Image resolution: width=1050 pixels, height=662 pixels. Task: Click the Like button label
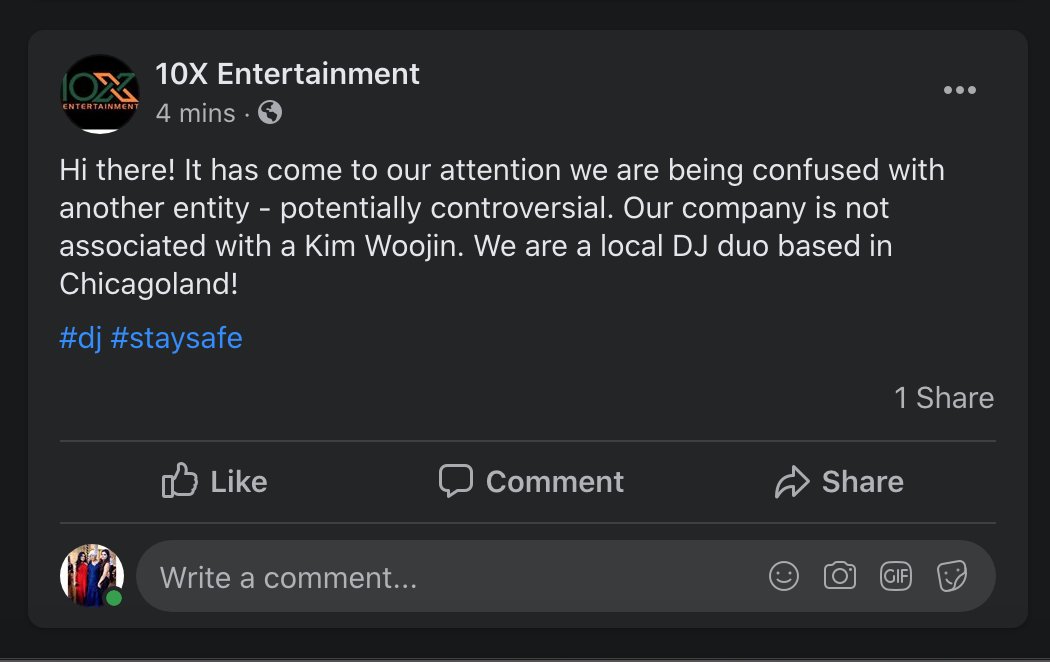pos(239,482)
